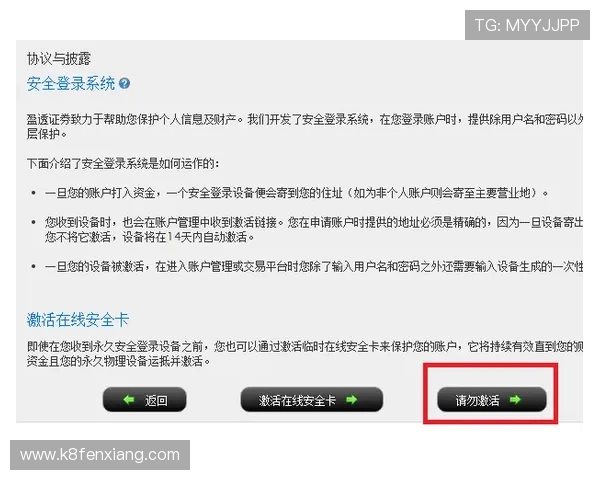Click the www.k8fenxiang.com watermark label
The image size is (600, 480).
coord(100,455)
